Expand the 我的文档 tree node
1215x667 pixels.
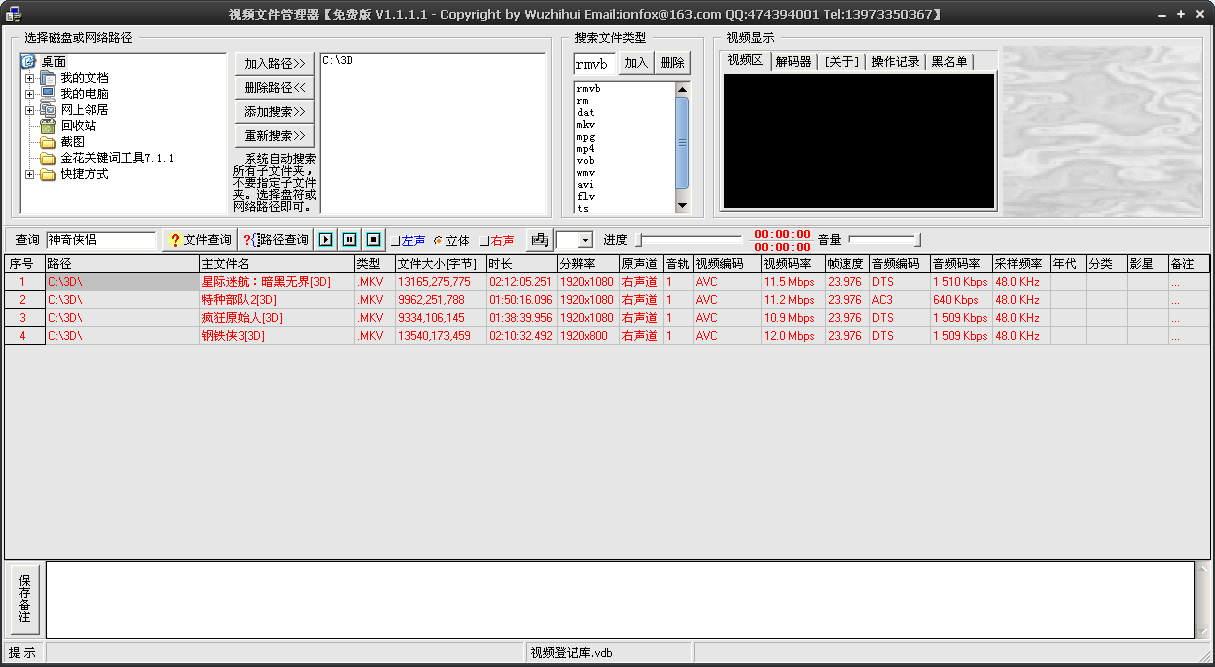30,78
